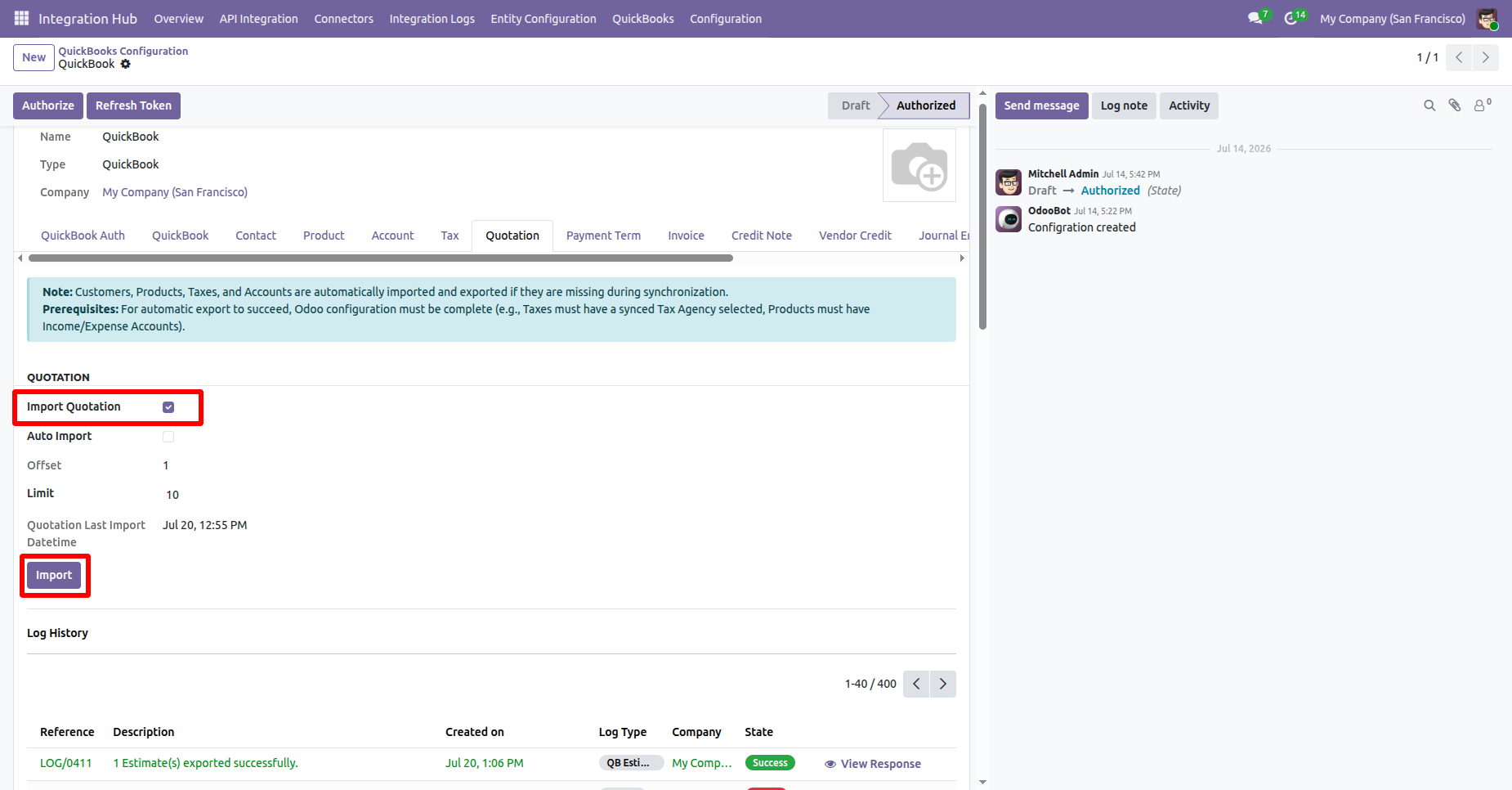Sort log history by State column
1512x790 pixels.
click(758, 732)
